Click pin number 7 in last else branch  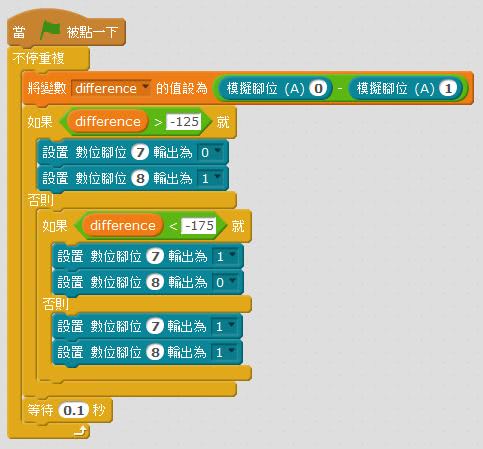(155, 327)
